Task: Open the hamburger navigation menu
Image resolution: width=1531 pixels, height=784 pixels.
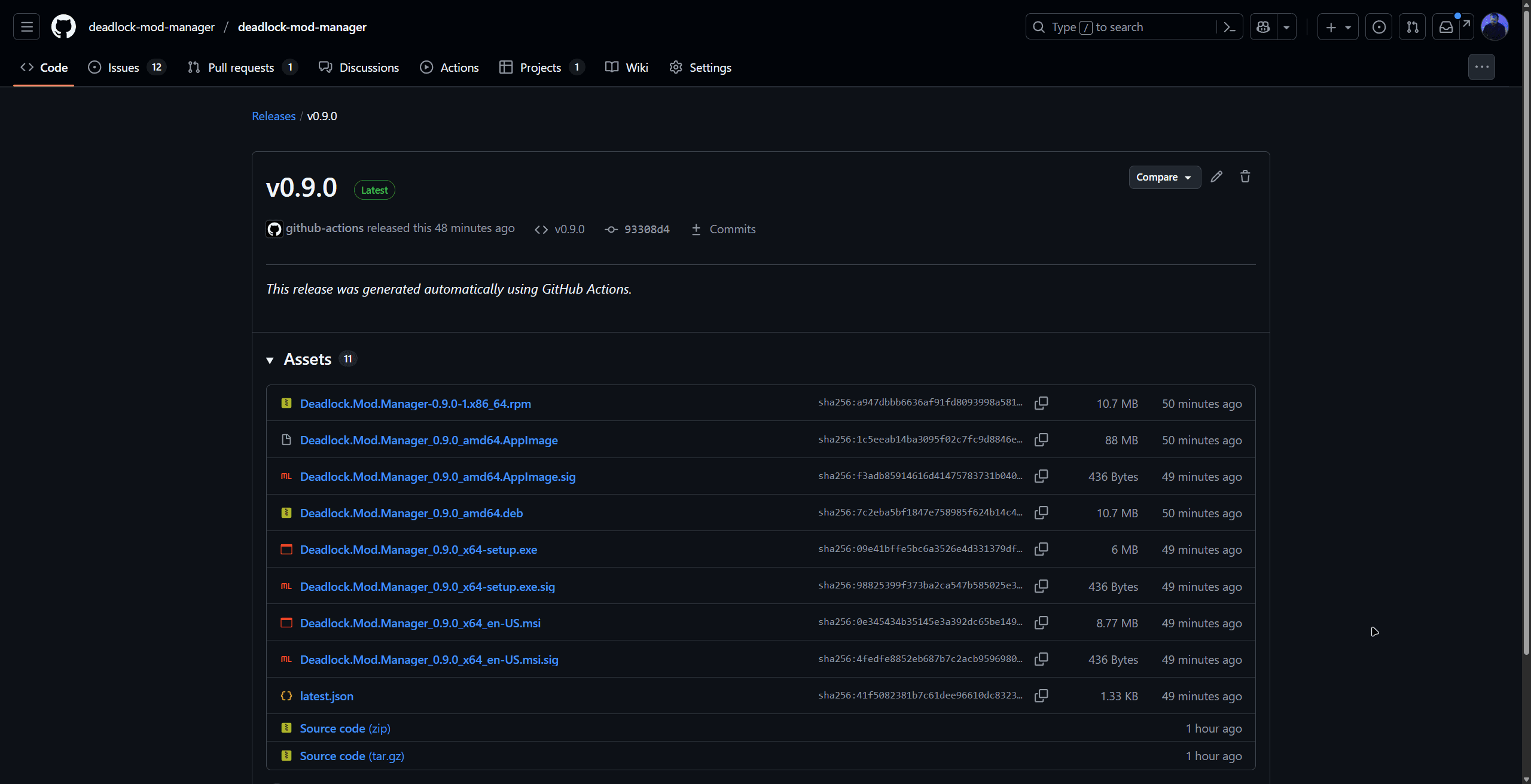Action: click(26, 27)
